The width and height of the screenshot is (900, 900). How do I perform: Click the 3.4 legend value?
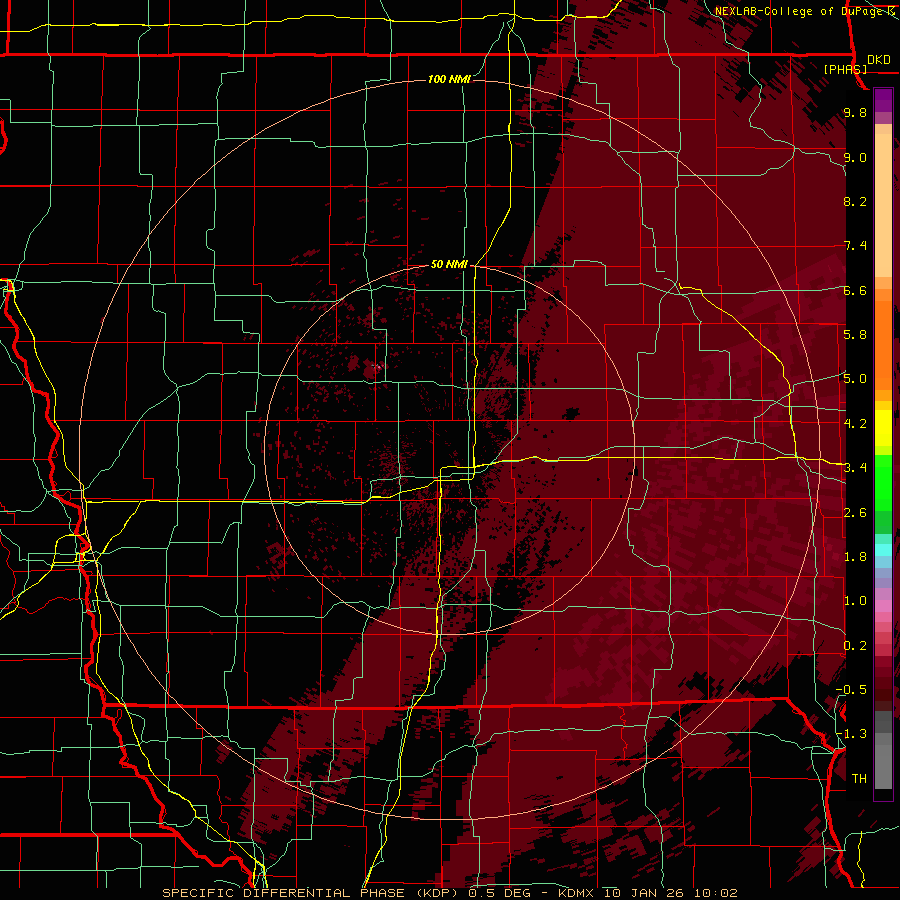855,467
